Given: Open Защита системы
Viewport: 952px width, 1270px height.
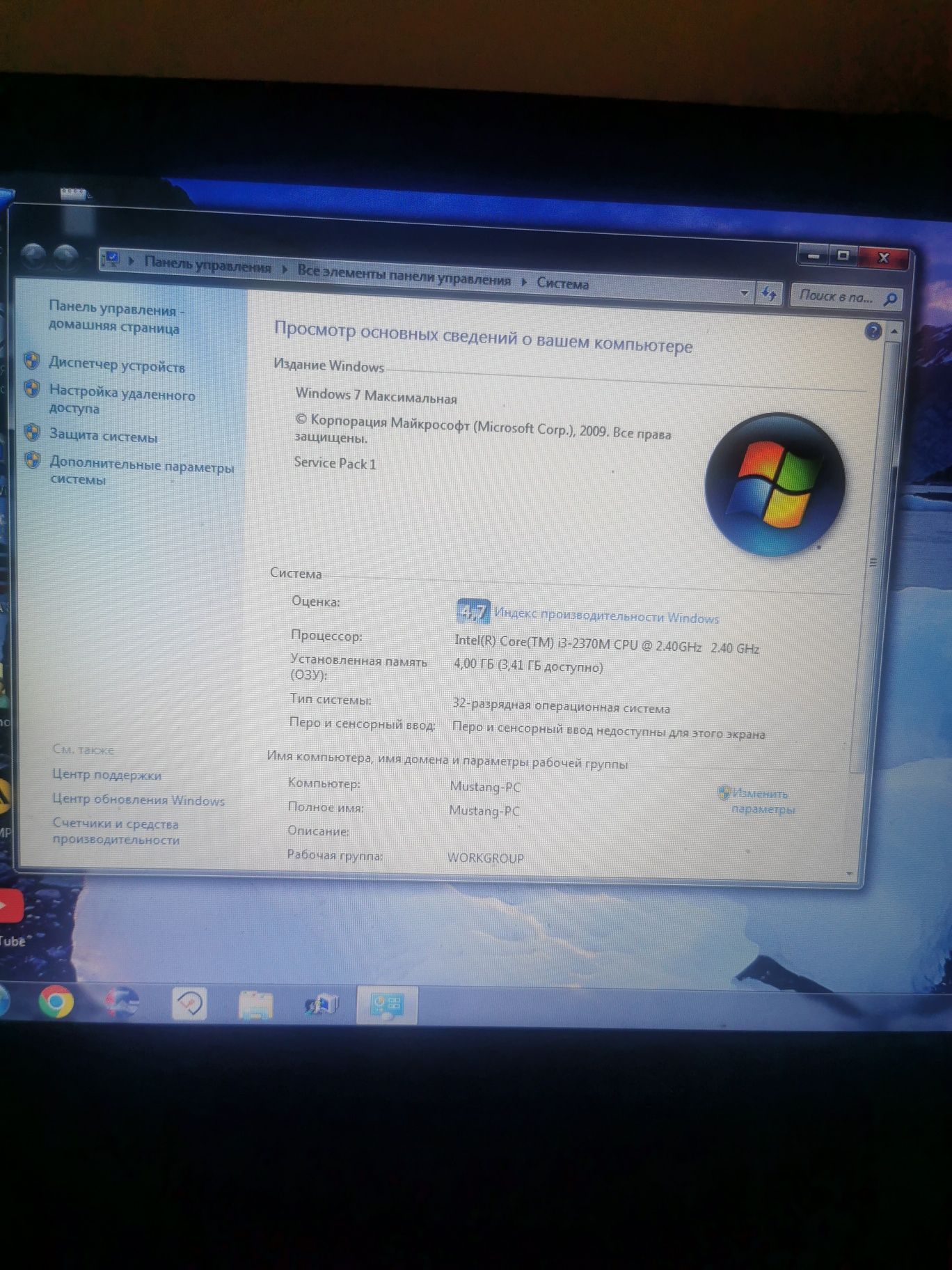Looking at the screenshot, I should pyautogui.click(x=103, y=435).
